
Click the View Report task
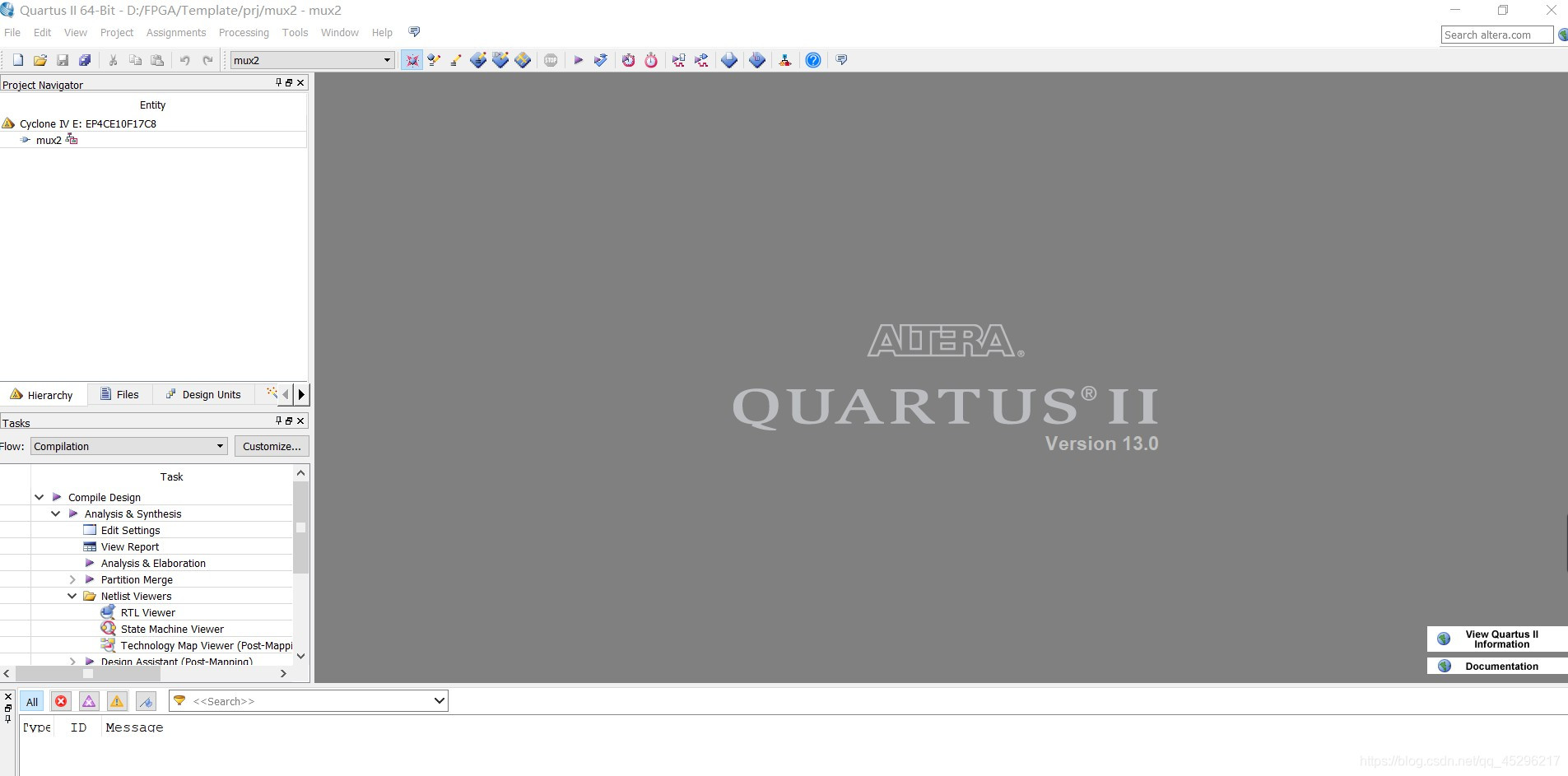tap(130, 546)
